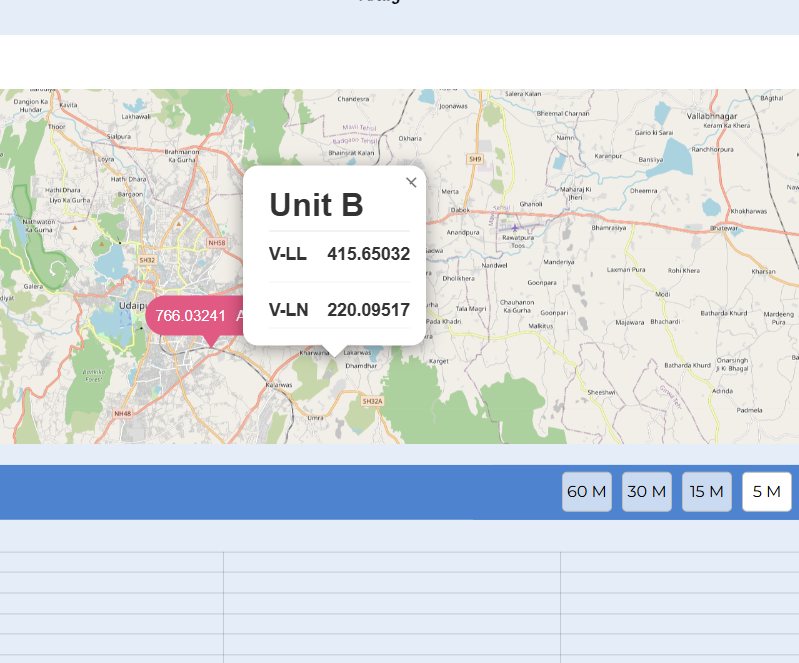Screen dimensions: 799x663
Task: Click the NH48 highway shield
Action: click(122, 413)
